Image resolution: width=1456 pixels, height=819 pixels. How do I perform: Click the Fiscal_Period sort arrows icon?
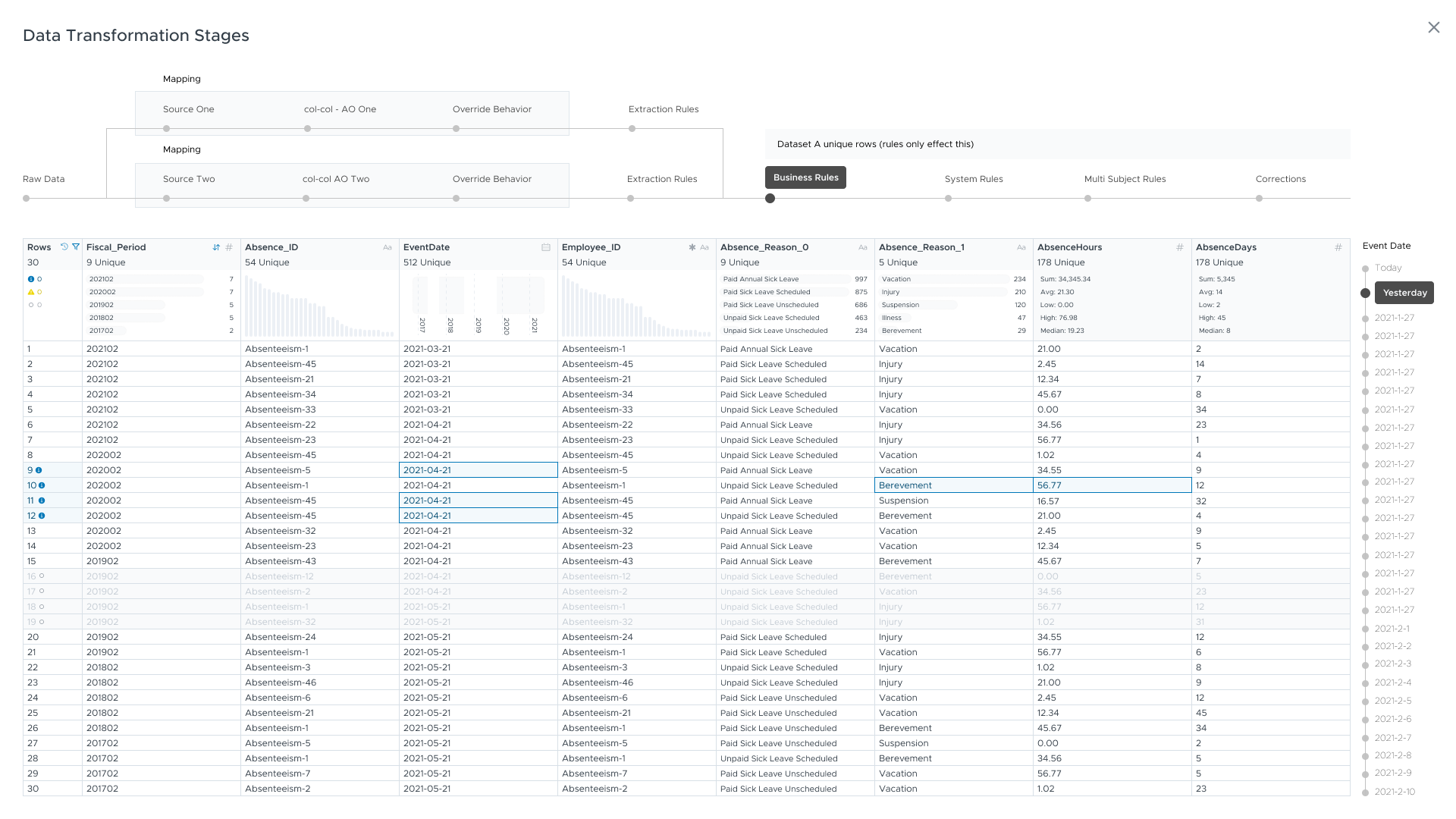click(216, 247)
